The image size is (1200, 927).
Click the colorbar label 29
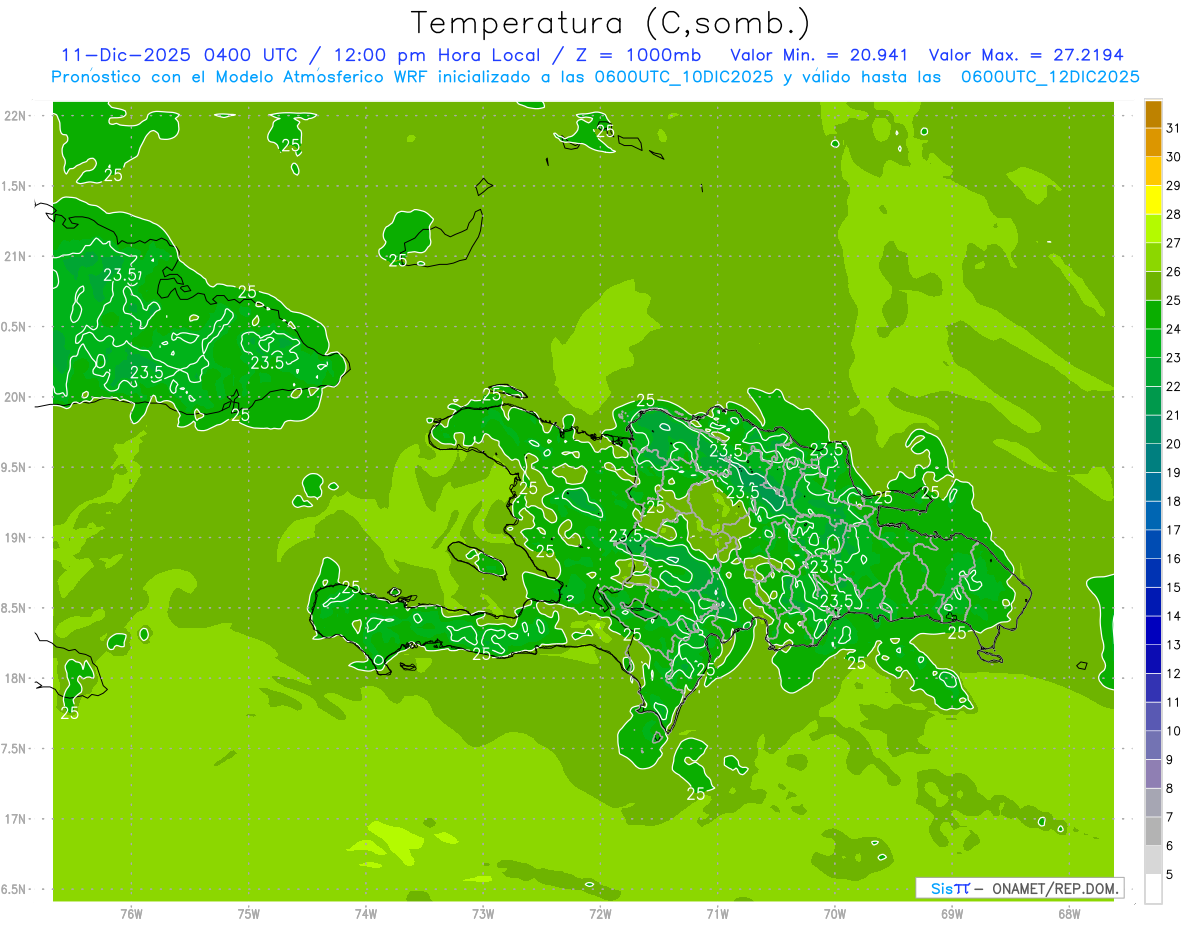1173,185
